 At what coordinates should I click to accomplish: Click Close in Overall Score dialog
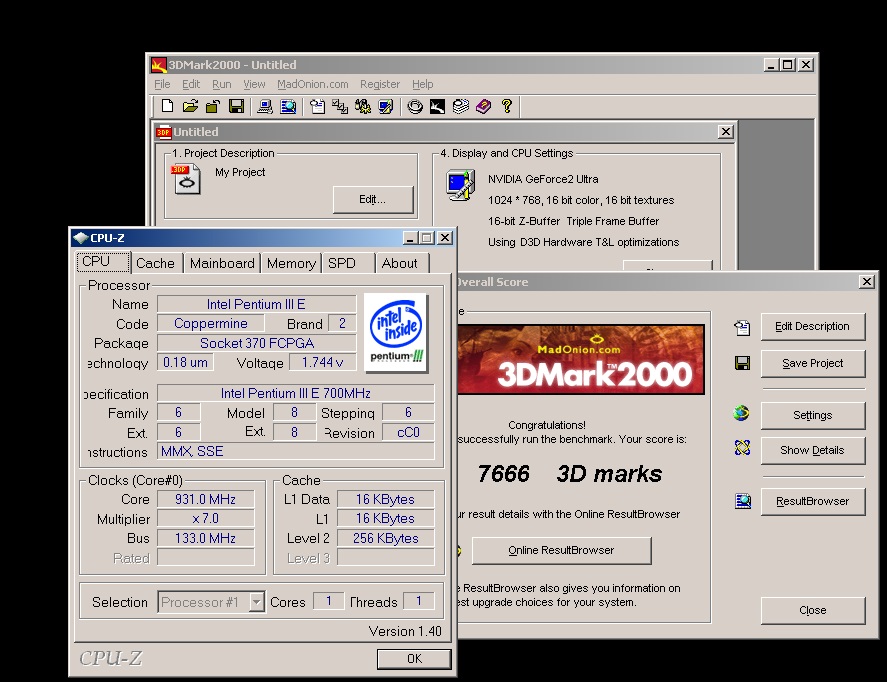(x=812, y=610)
